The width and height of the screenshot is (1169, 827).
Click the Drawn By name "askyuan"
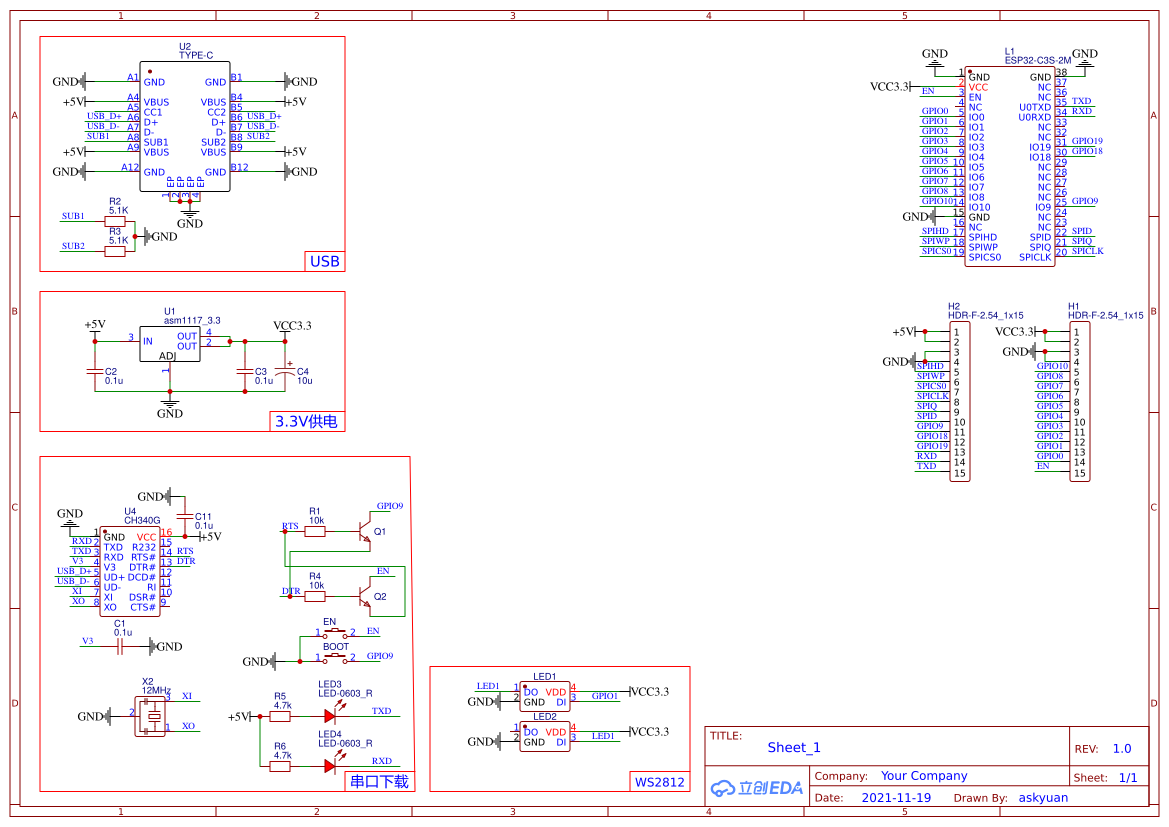pos(1043,798)
